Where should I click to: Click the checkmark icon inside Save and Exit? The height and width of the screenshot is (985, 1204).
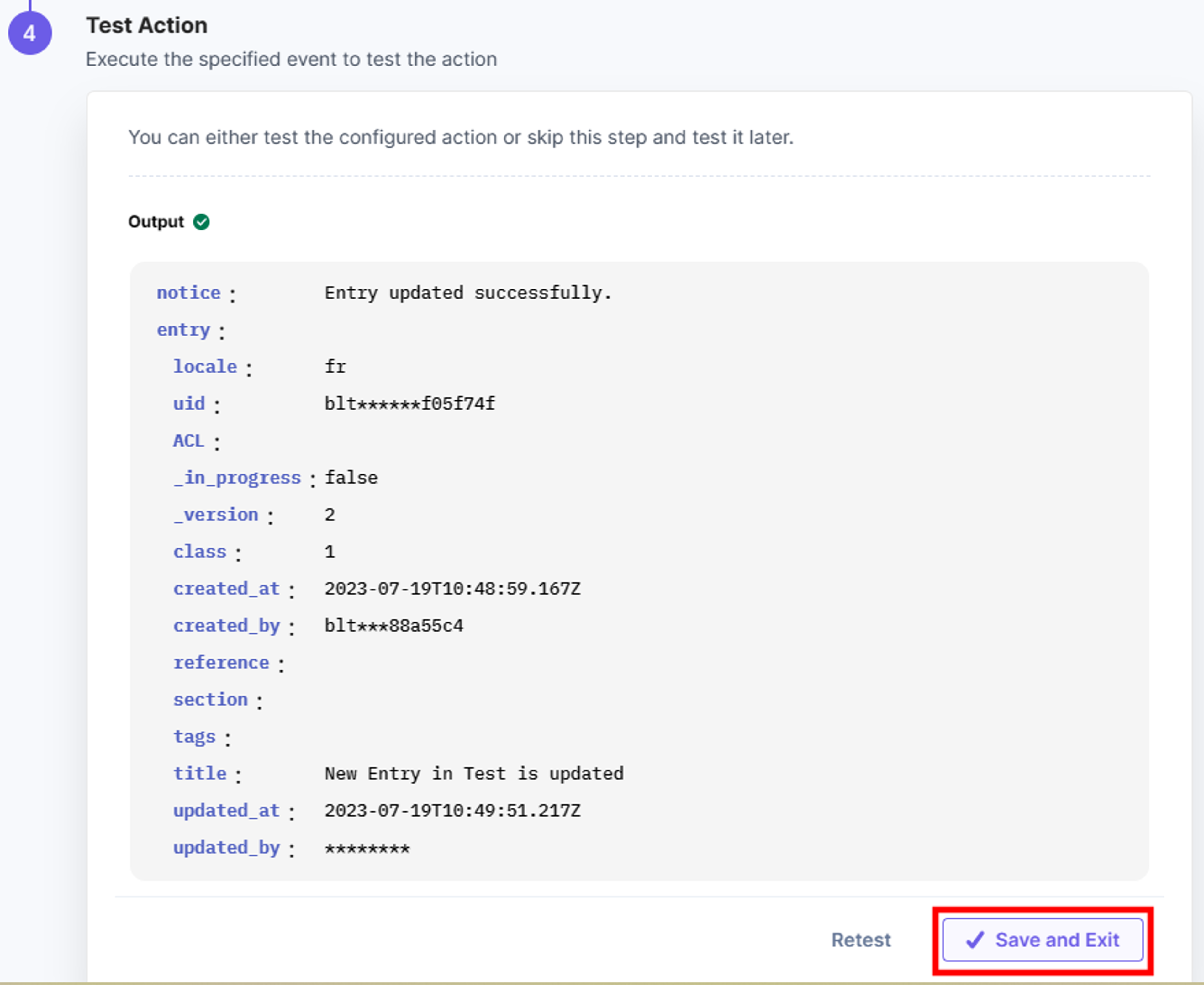[x=975, y=940]
